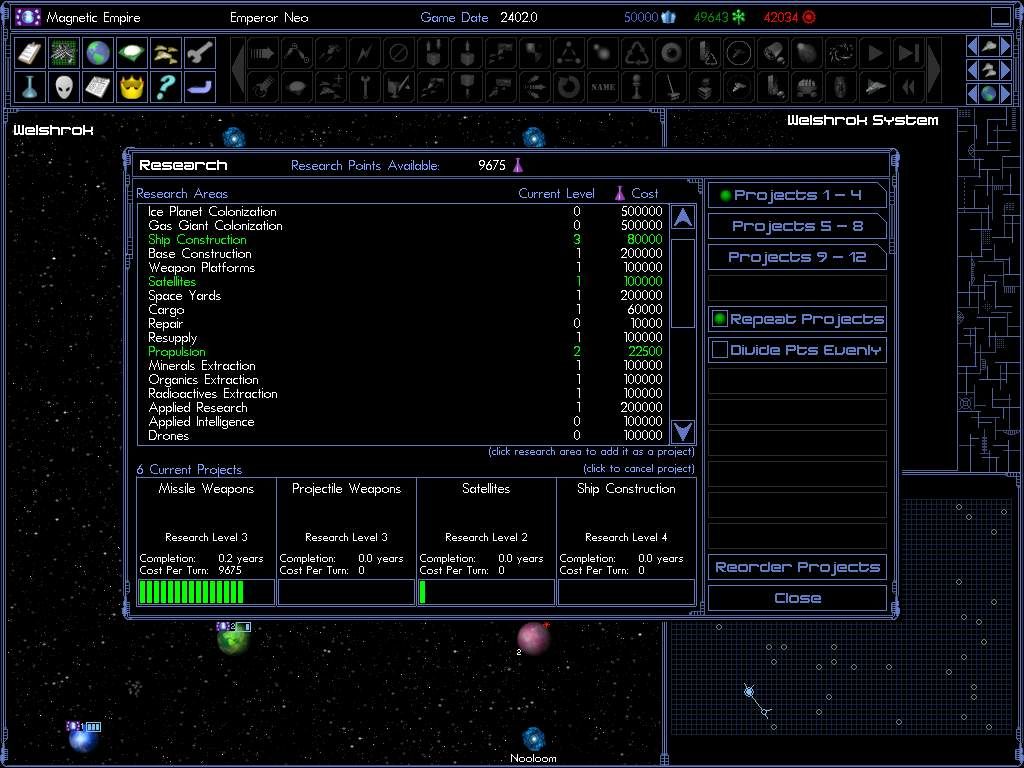Open the globe planets icon
This screenshot has width=1024, height=768.
pyautogui.click(x=97, y=53)
